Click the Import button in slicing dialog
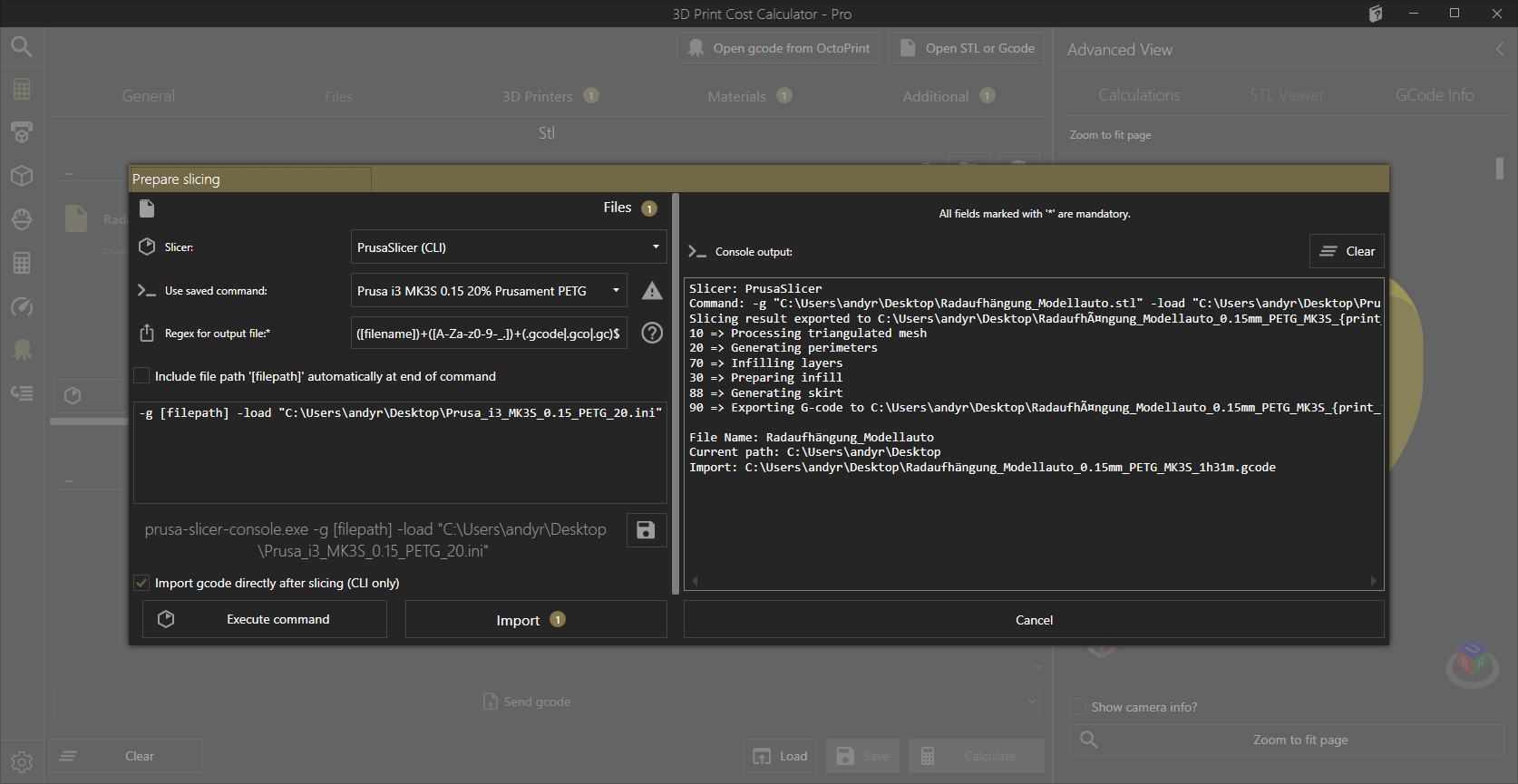 [536, 620]
